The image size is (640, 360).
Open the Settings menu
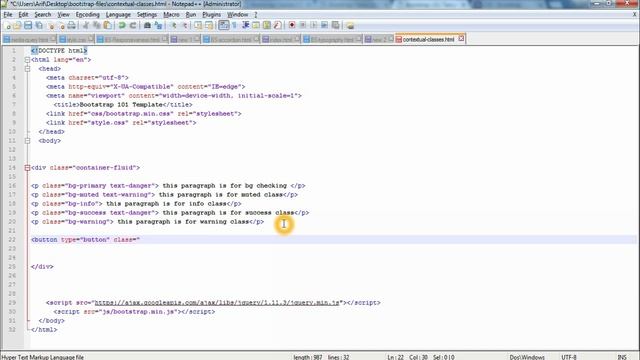click(x=147, y=14)
